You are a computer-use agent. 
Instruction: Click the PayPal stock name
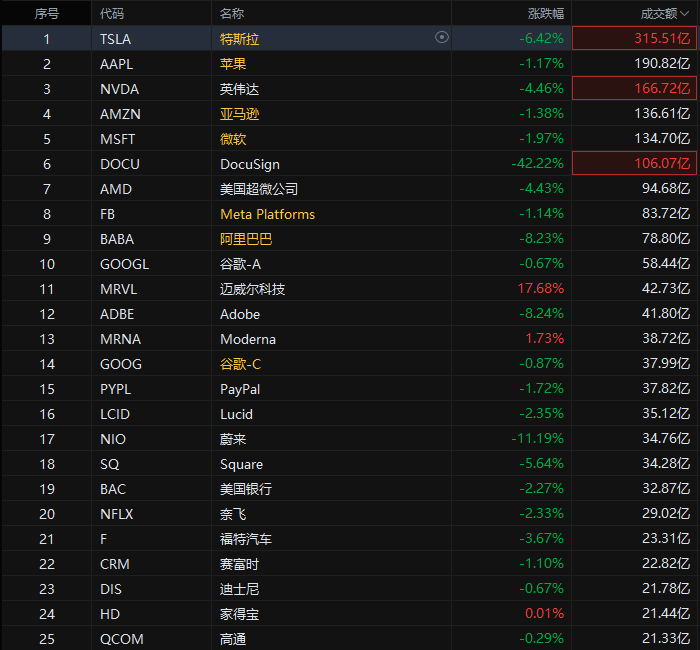[x=240, y=389]
